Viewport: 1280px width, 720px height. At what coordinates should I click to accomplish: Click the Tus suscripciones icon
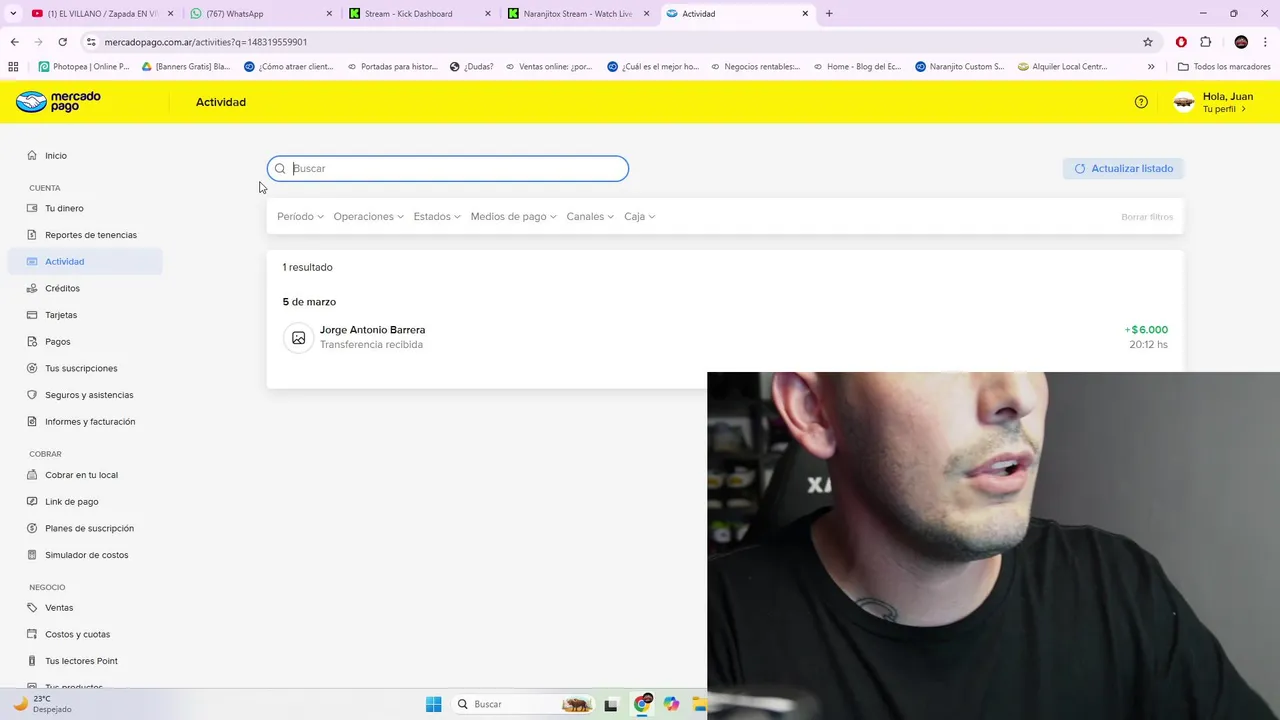[33, 368]
